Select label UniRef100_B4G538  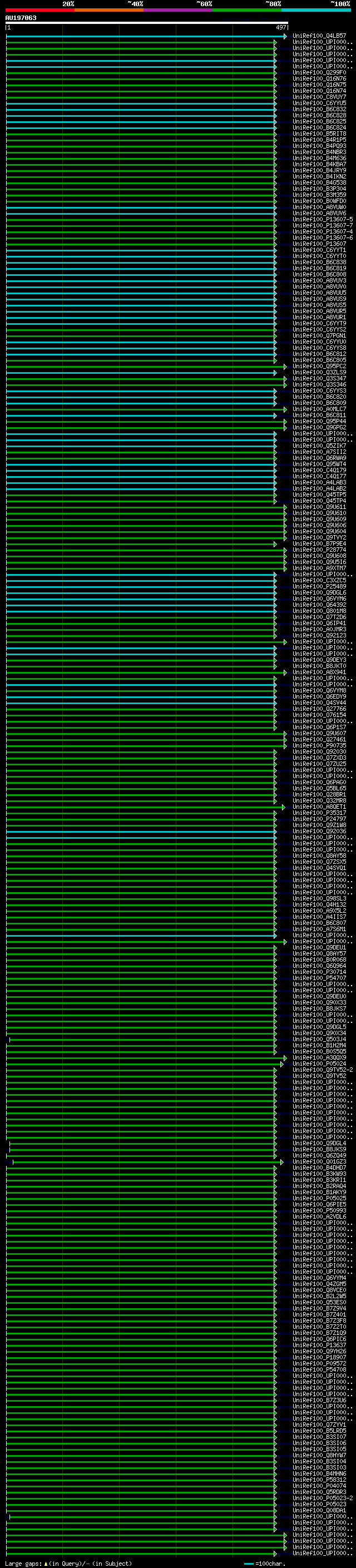click(319, 183)
